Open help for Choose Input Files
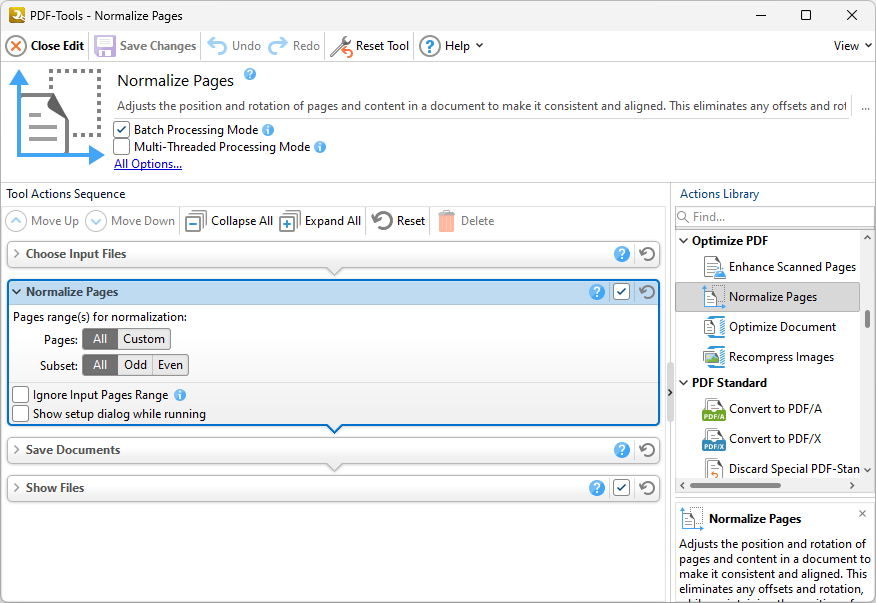876x603 pixels. (x=622, y=254)
